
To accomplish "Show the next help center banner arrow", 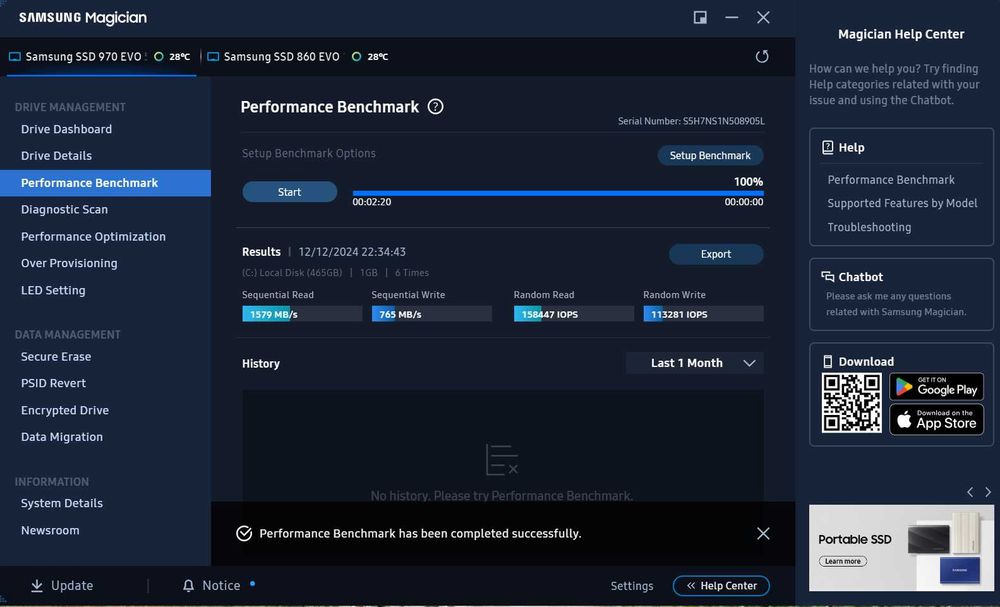I will point(988,492).
